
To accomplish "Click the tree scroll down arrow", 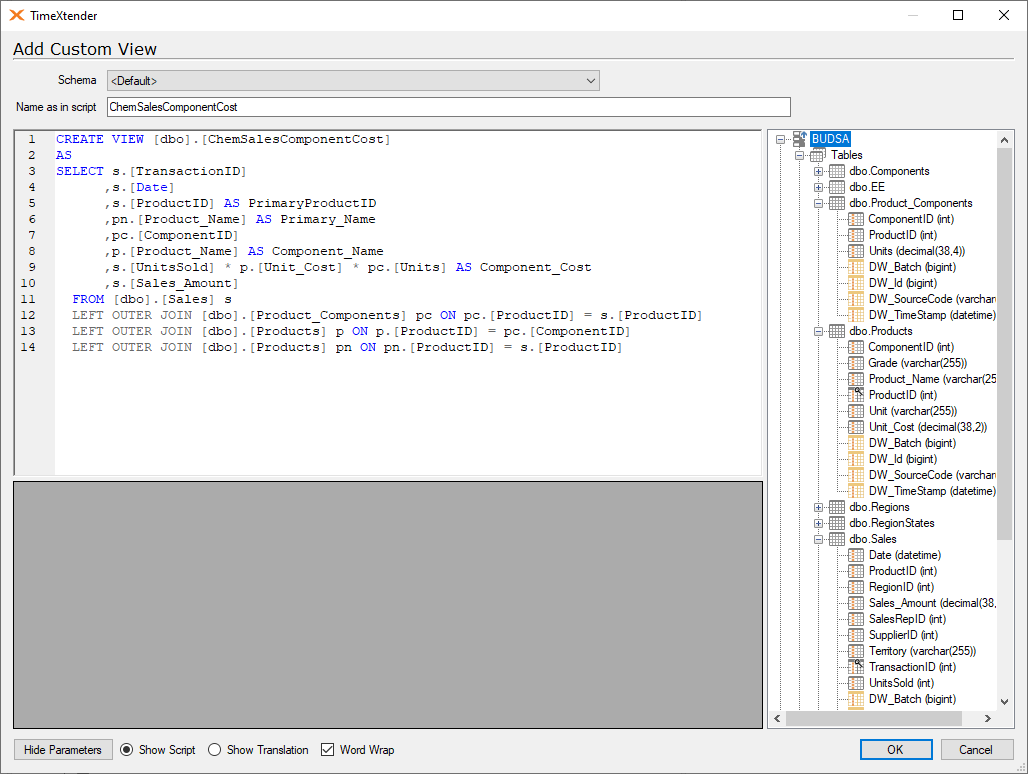I will point(1004,701).
